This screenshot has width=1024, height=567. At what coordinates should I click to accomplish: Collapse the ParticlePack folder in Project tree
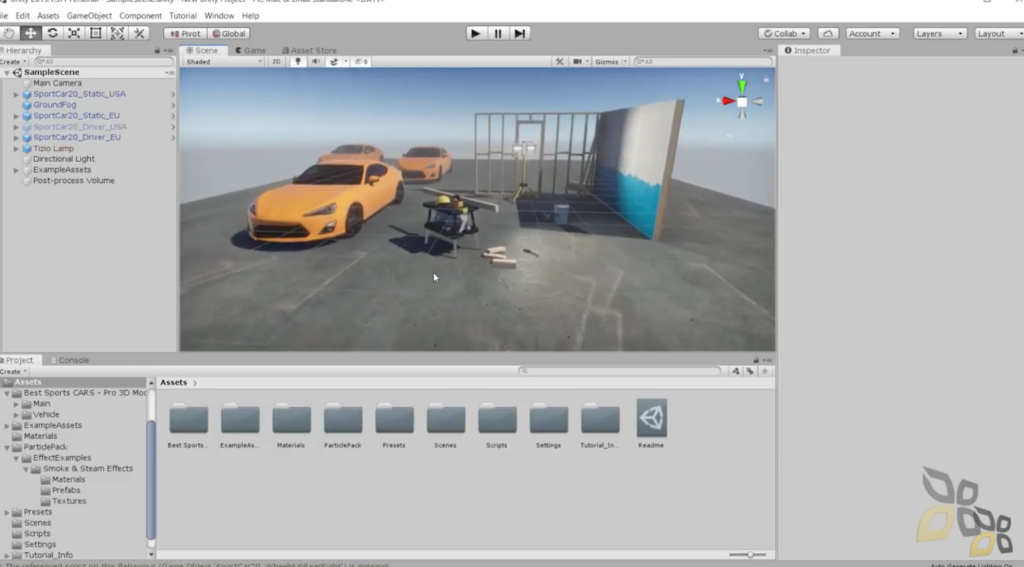[x=7, y=447]
